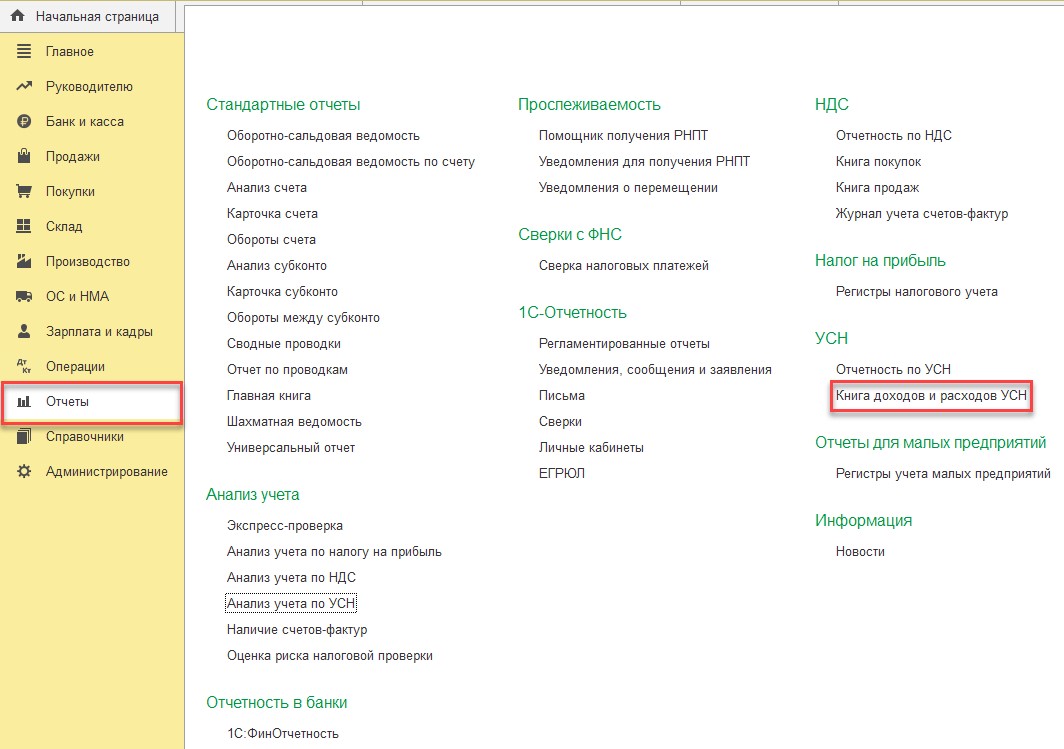
Task: Open the Справочники section
Action: (85, 436)
